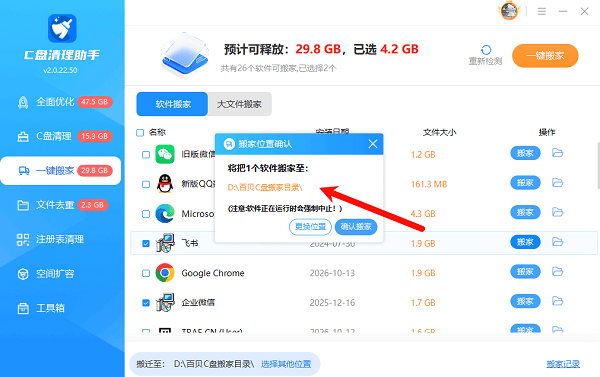The image size is (600, 377).
Task: Click Google Chrome date 2026-10-13
Action: [x=332, y=273]
